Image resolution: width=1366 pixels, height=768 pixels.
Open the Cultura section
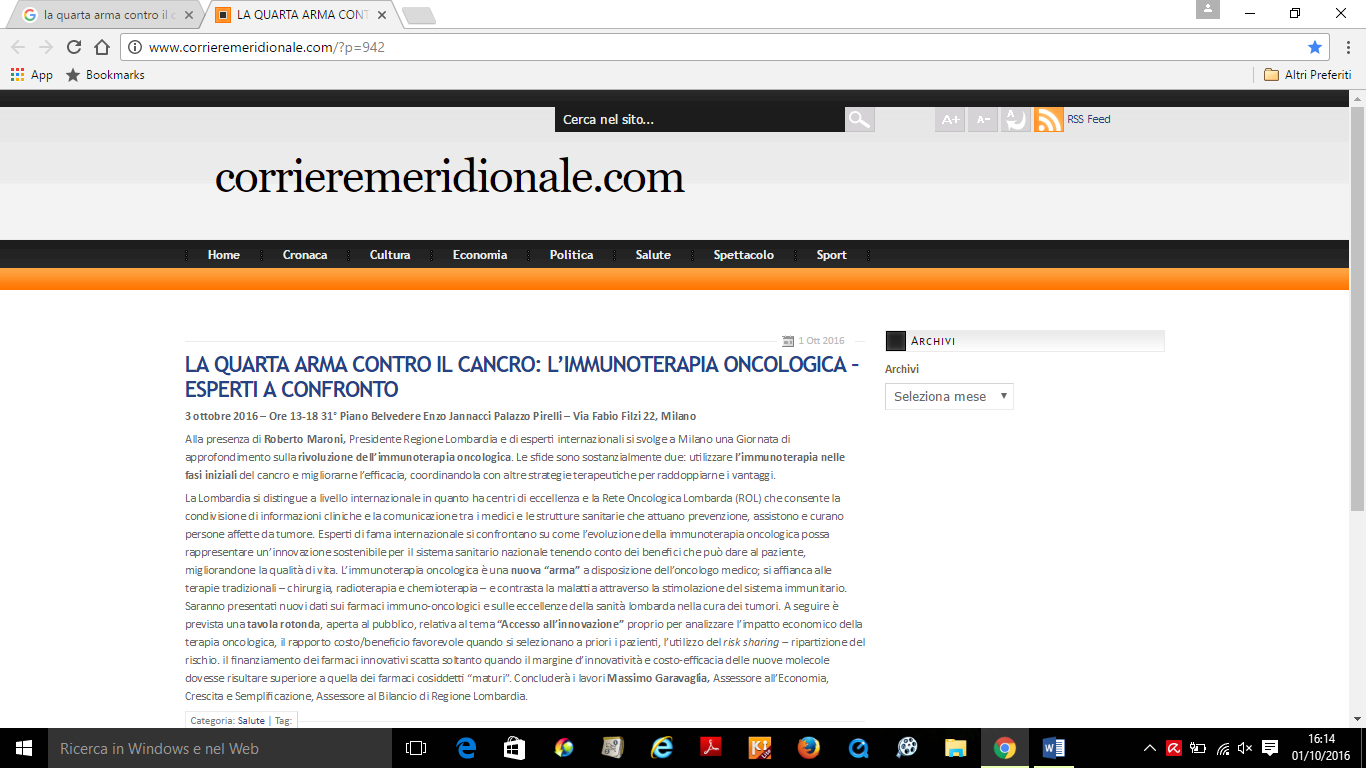pos(390,255)
